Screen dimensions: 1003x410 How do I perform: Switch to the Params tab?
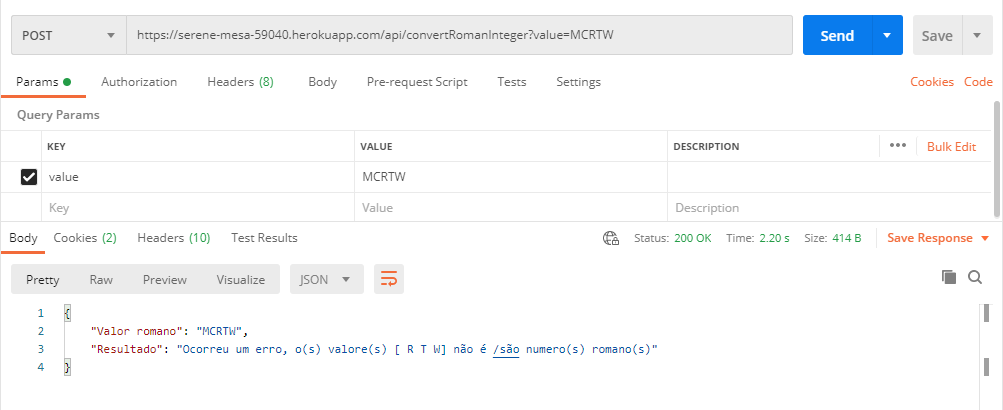[43, 82]
